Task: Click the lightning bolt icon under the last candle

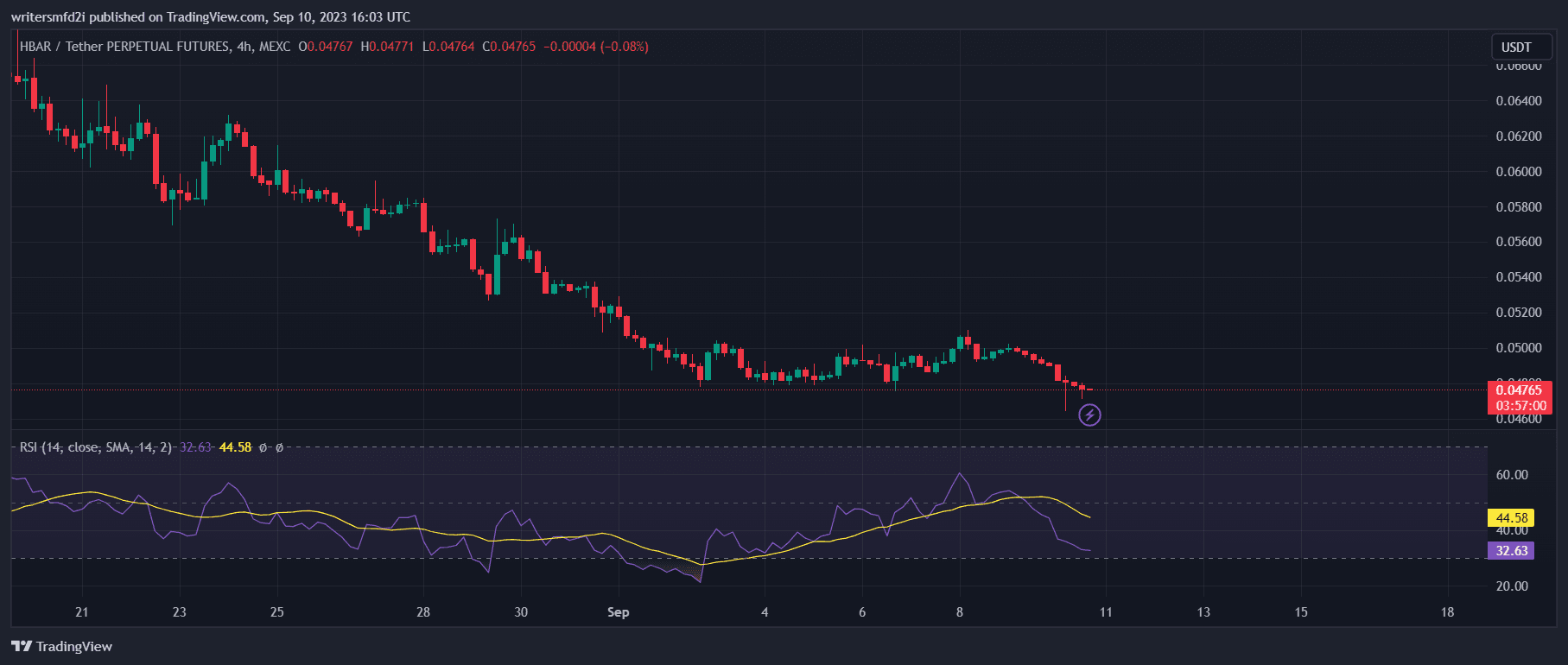Action: click(1089, 415)
